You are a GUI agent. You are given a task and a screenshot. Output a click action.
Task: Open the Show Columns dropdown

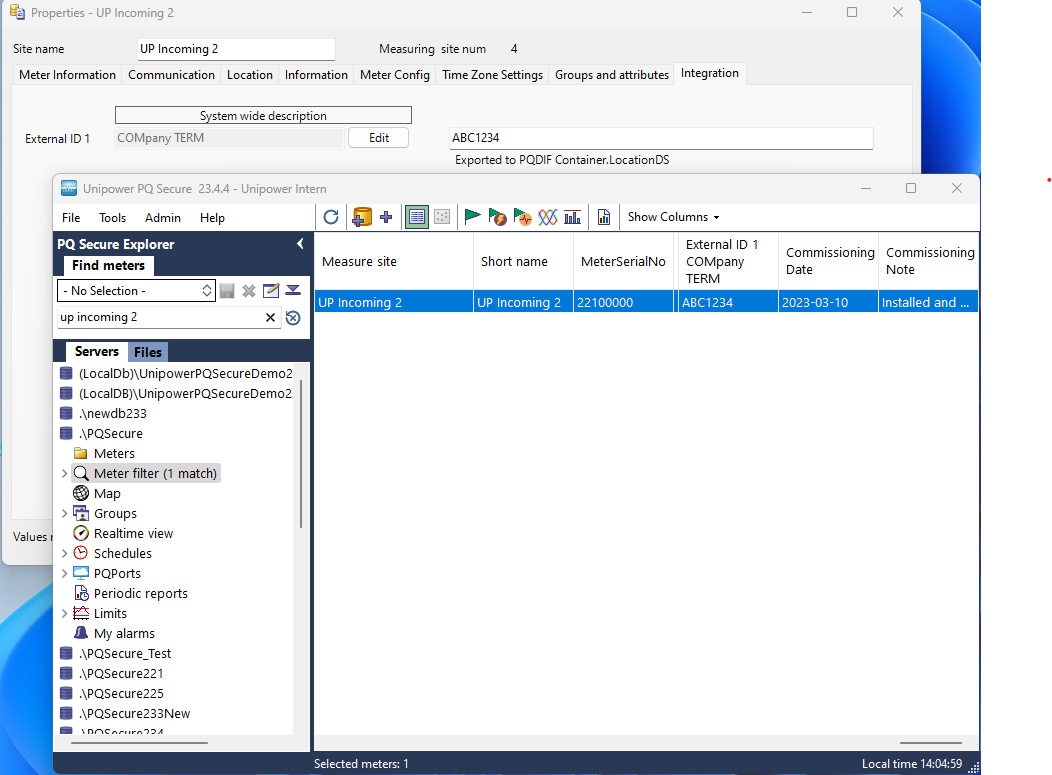pyautogui.click(x=673, y=217)
